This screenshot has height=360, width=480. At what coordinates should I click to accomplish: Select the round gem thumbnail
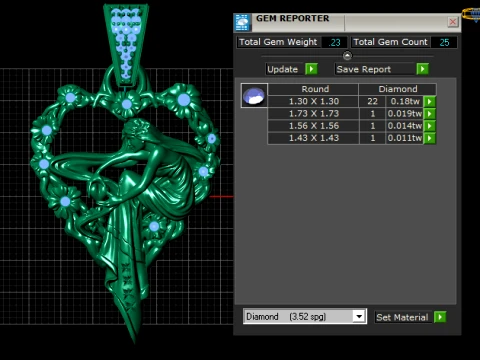[x=254, y=96]
